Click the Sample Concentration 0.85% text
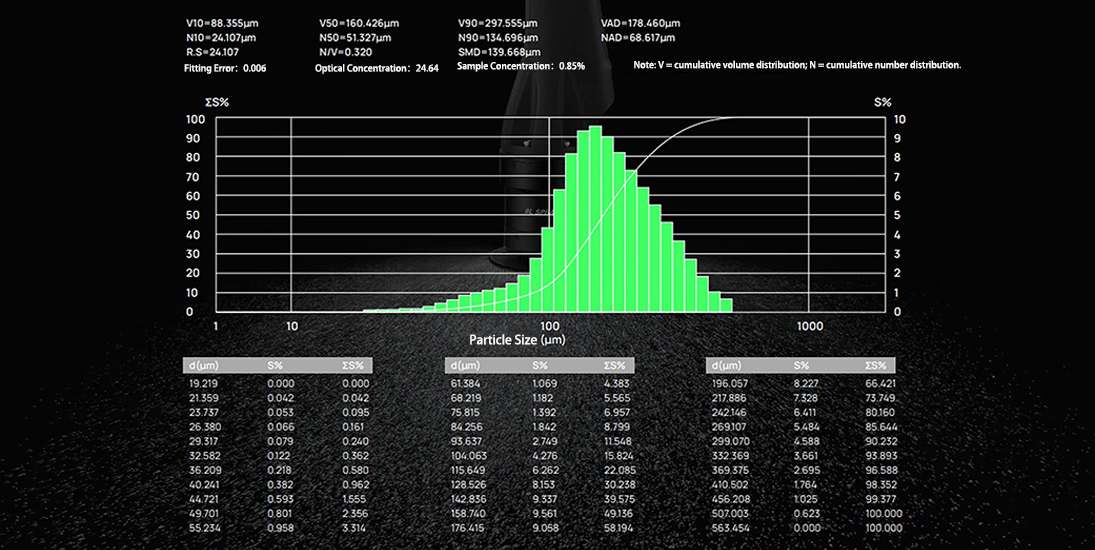The image size is (1095, 550). coord(521,66)
